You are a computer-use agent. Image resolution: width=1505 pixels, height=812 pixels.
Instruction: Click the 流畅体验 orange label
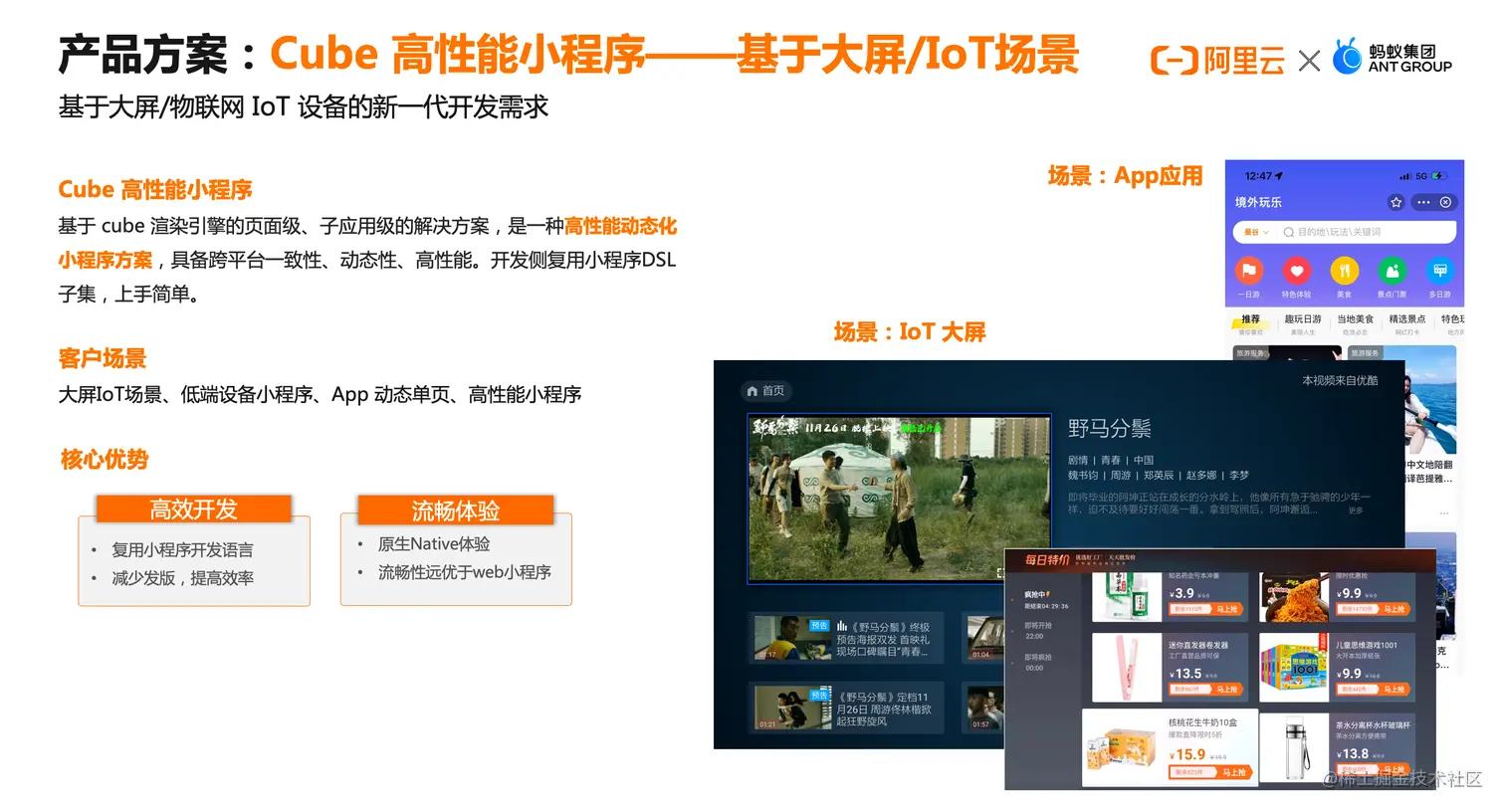tap(455, 510)
